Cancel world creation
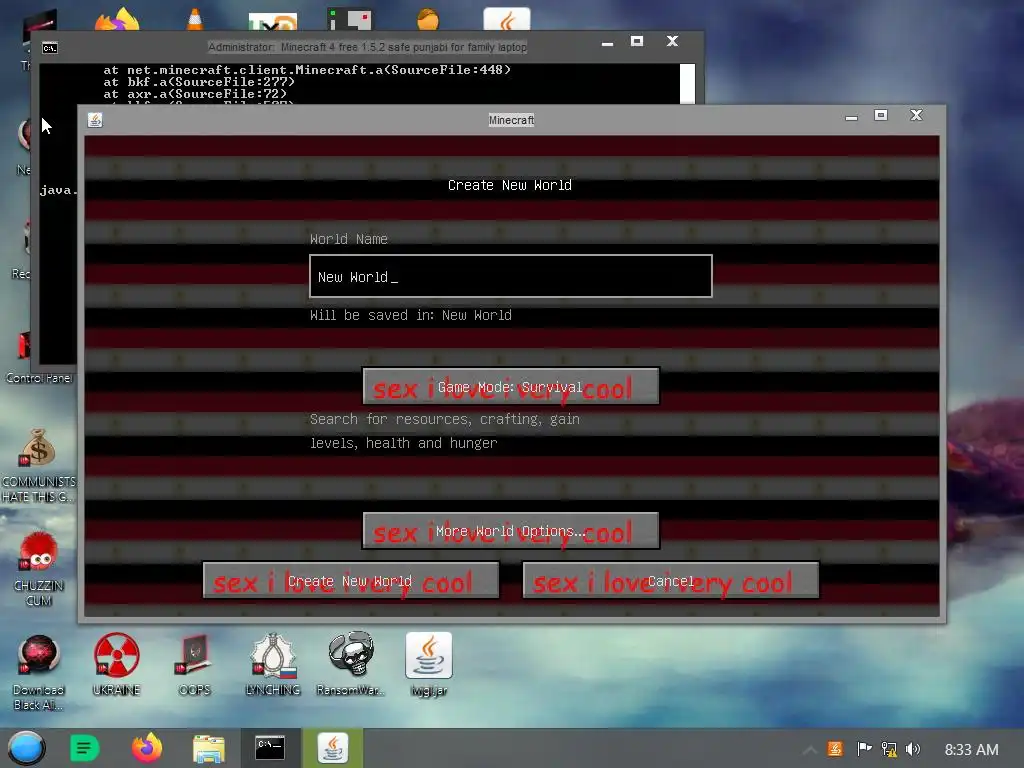Viewport: 1024px width, 768px height. (671, 580)
